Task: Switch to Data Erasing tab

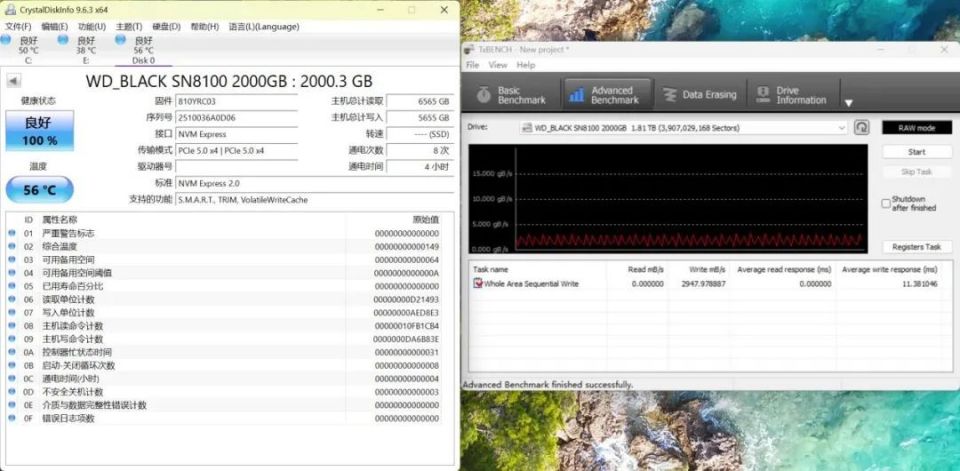Action: coord(700,95)
